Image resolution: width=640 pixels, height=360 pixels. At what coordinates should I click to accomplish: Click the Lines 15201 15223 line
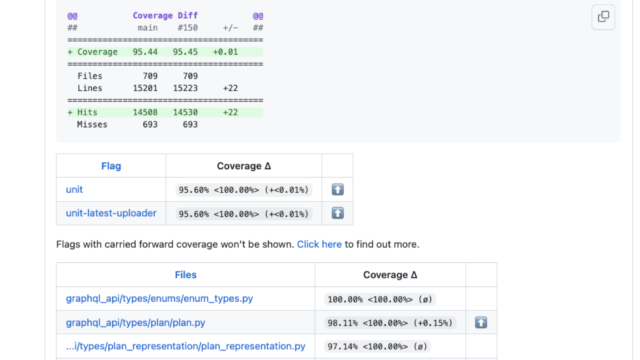click(x=158, y=88)
